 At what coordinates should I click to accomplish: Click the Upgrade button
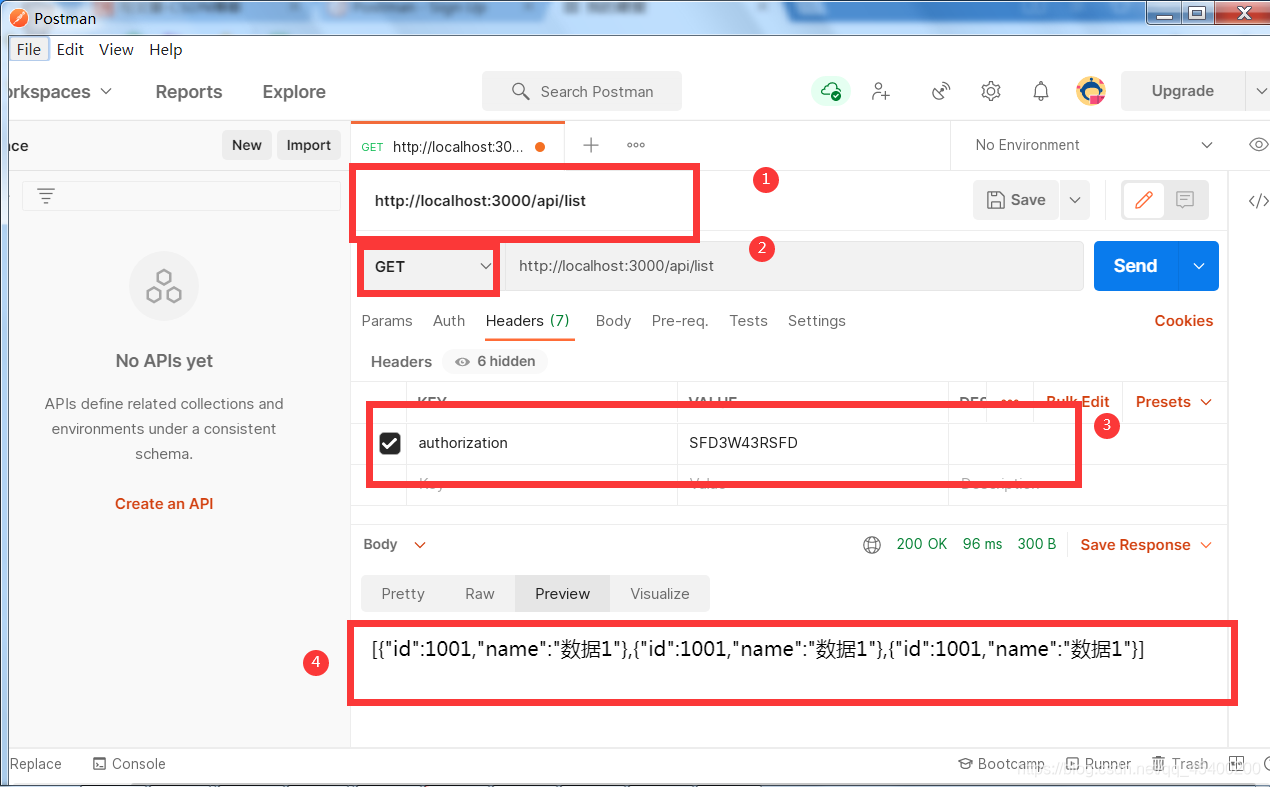(1183, 91)
